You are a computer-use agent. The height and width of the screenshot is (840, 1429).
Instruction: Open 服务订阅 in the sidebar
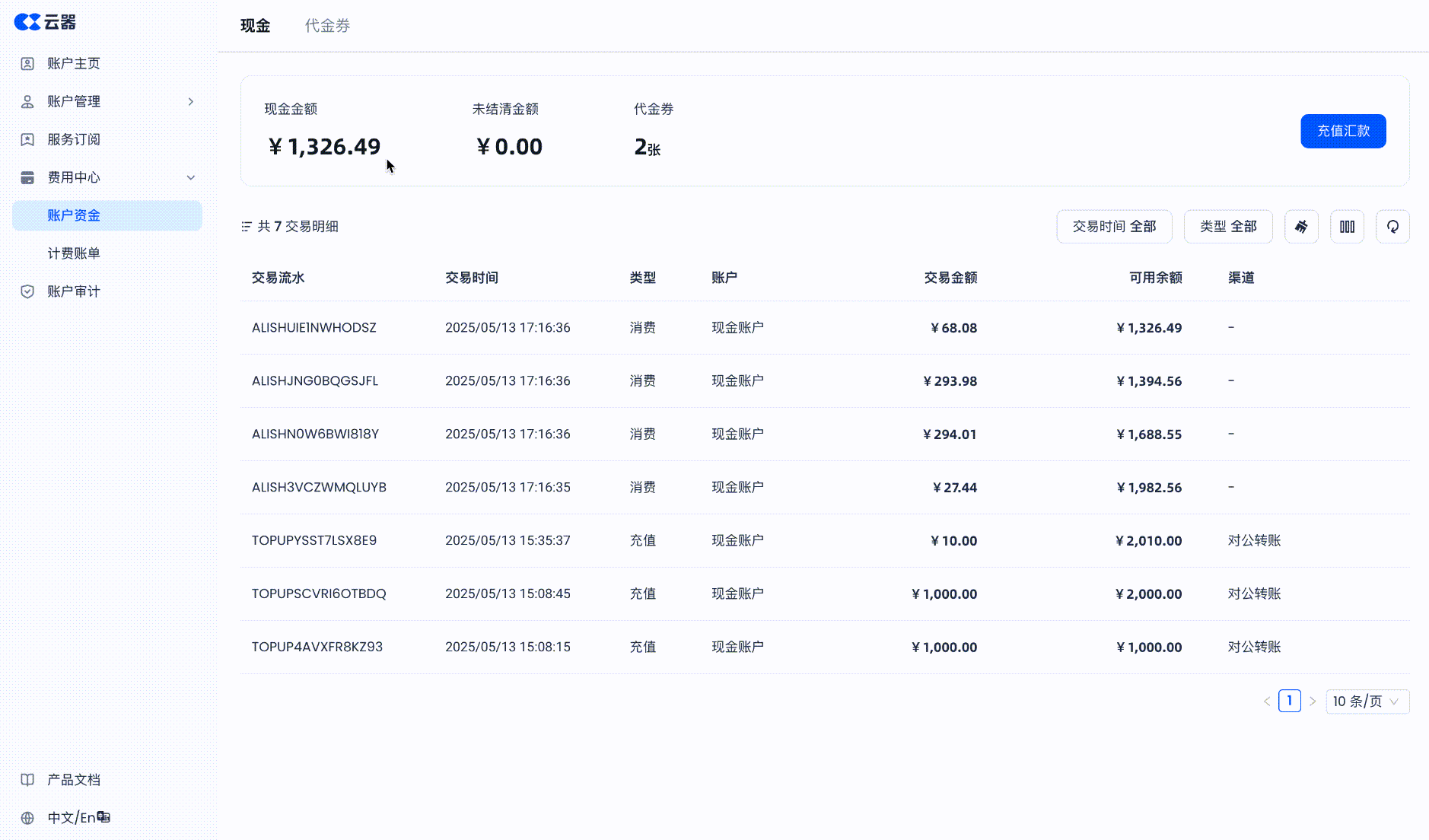coord(74,139)
